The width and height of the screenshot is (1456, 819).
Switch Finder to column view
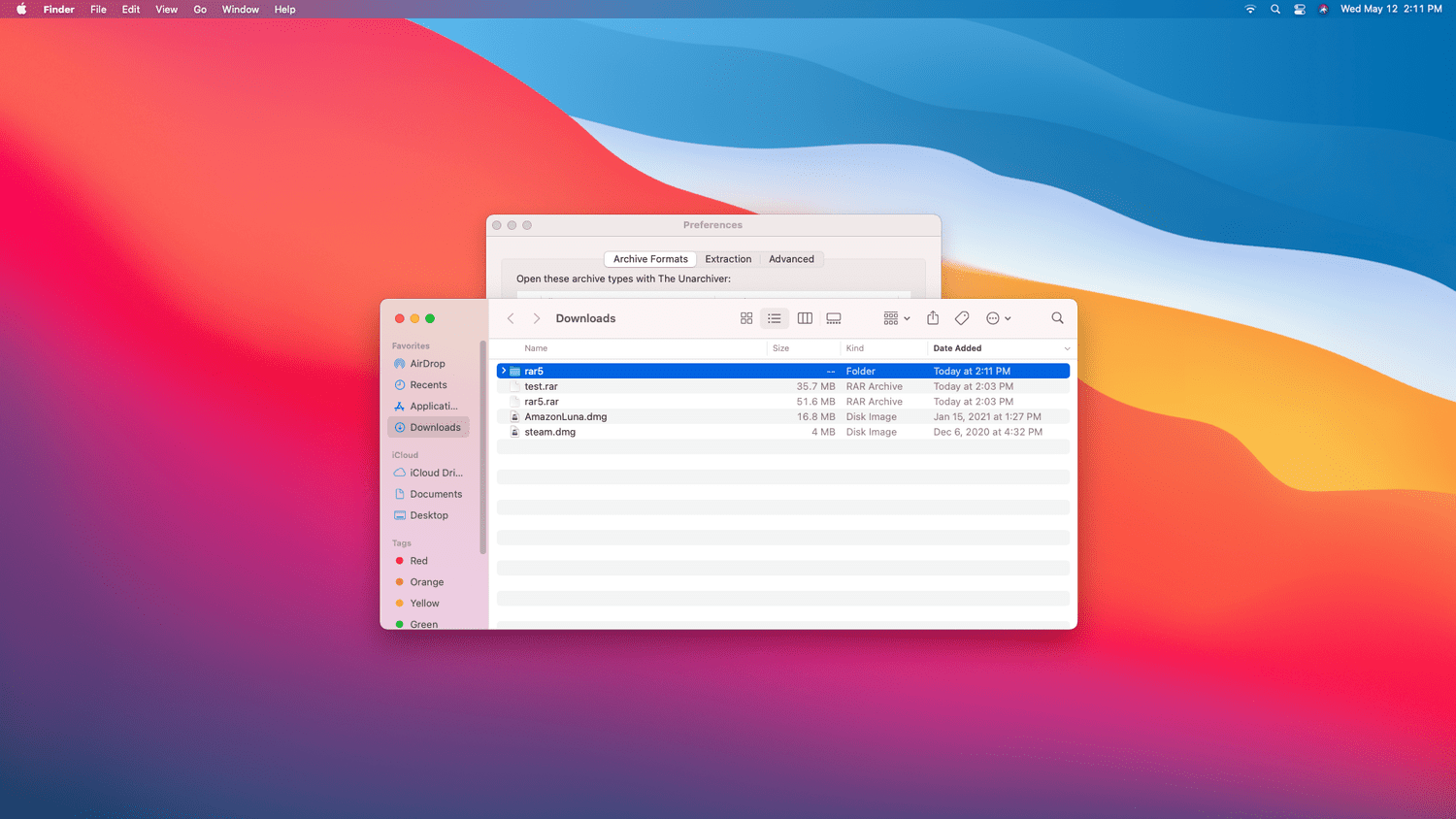805,318
